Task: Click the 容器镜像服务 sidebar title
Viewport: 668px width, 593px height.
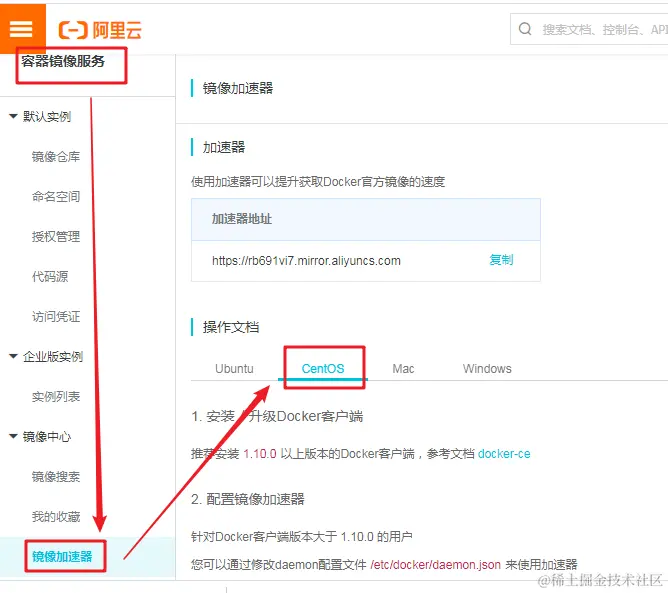Action: (63, 61)
